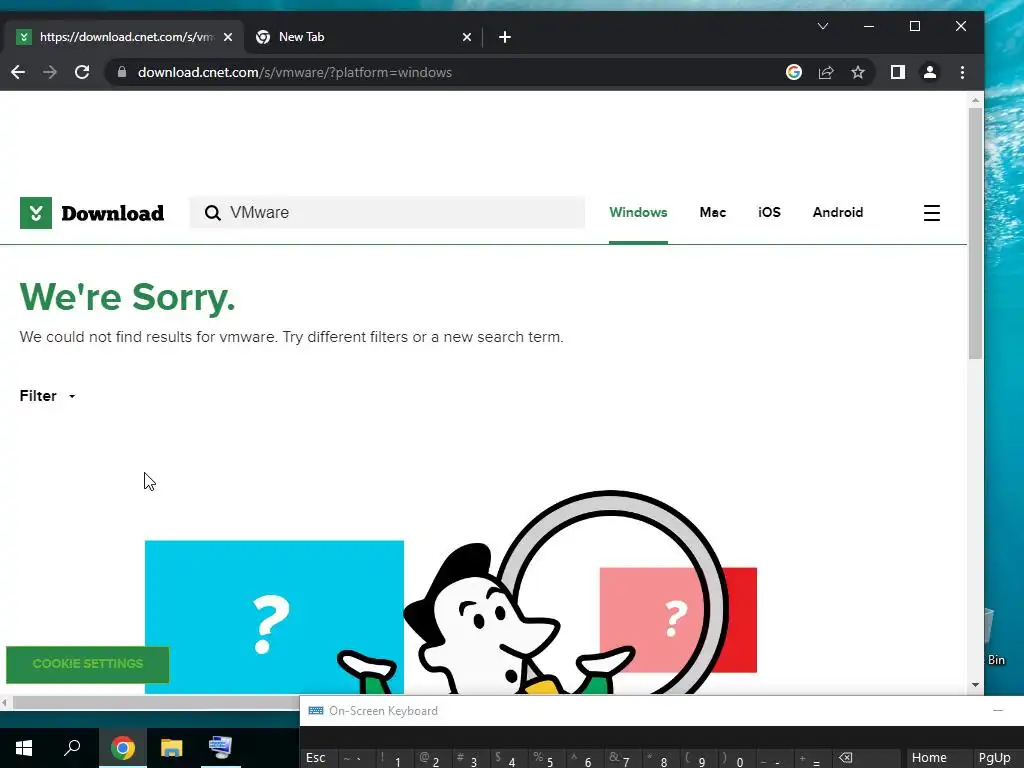Image resolution: width=1024 pixels, height=768 pixels.
Task: Click the search magnifier icon
Action: [212, 213]
